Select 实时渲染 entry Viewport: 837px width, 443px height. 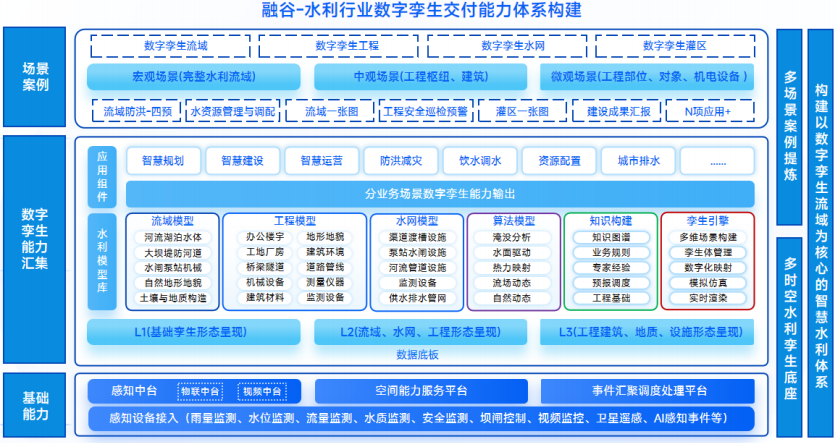coord(708,298)
